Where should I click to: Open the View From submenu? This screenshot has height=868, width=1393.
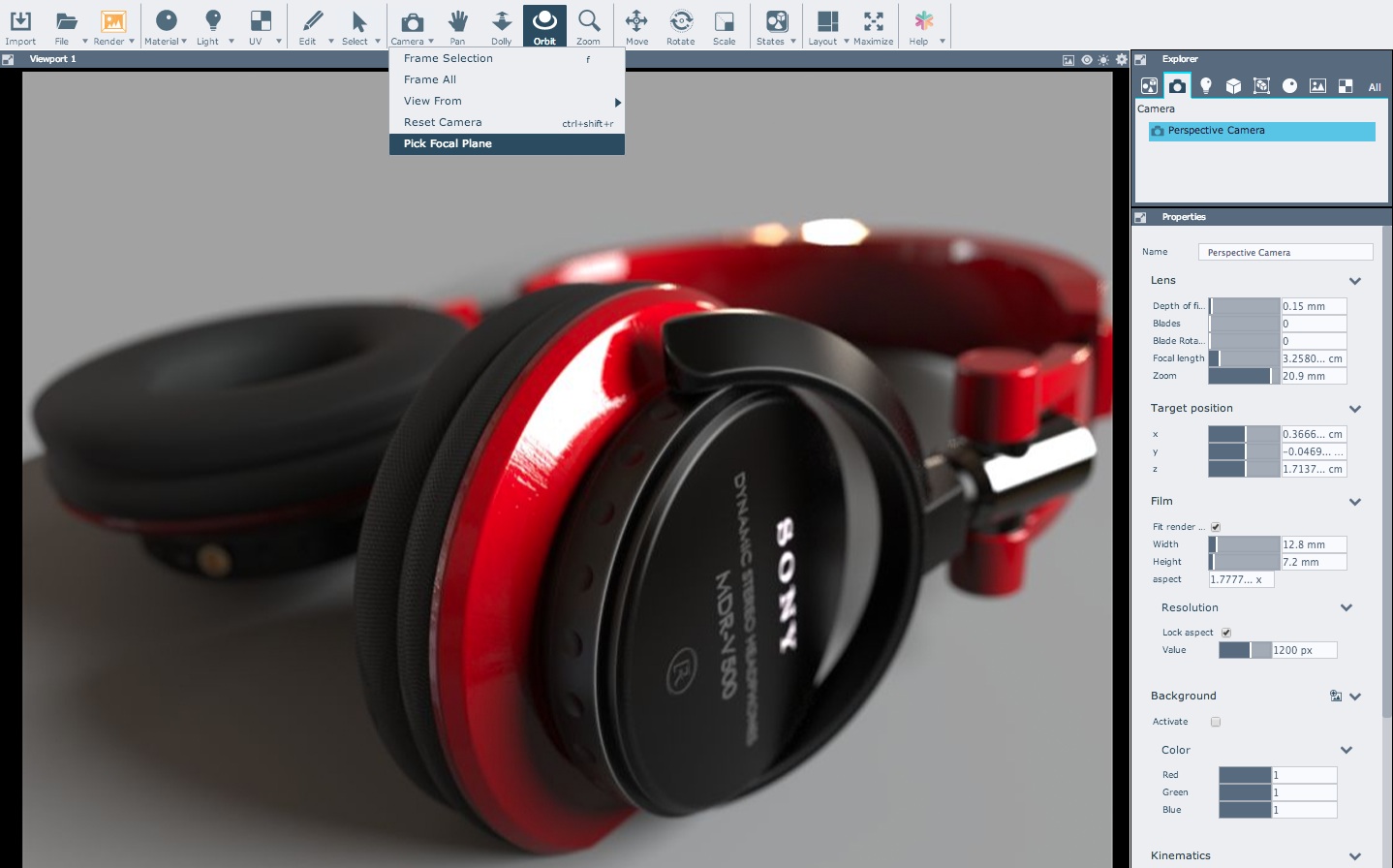pyautogui.click(x=507, y=102)
